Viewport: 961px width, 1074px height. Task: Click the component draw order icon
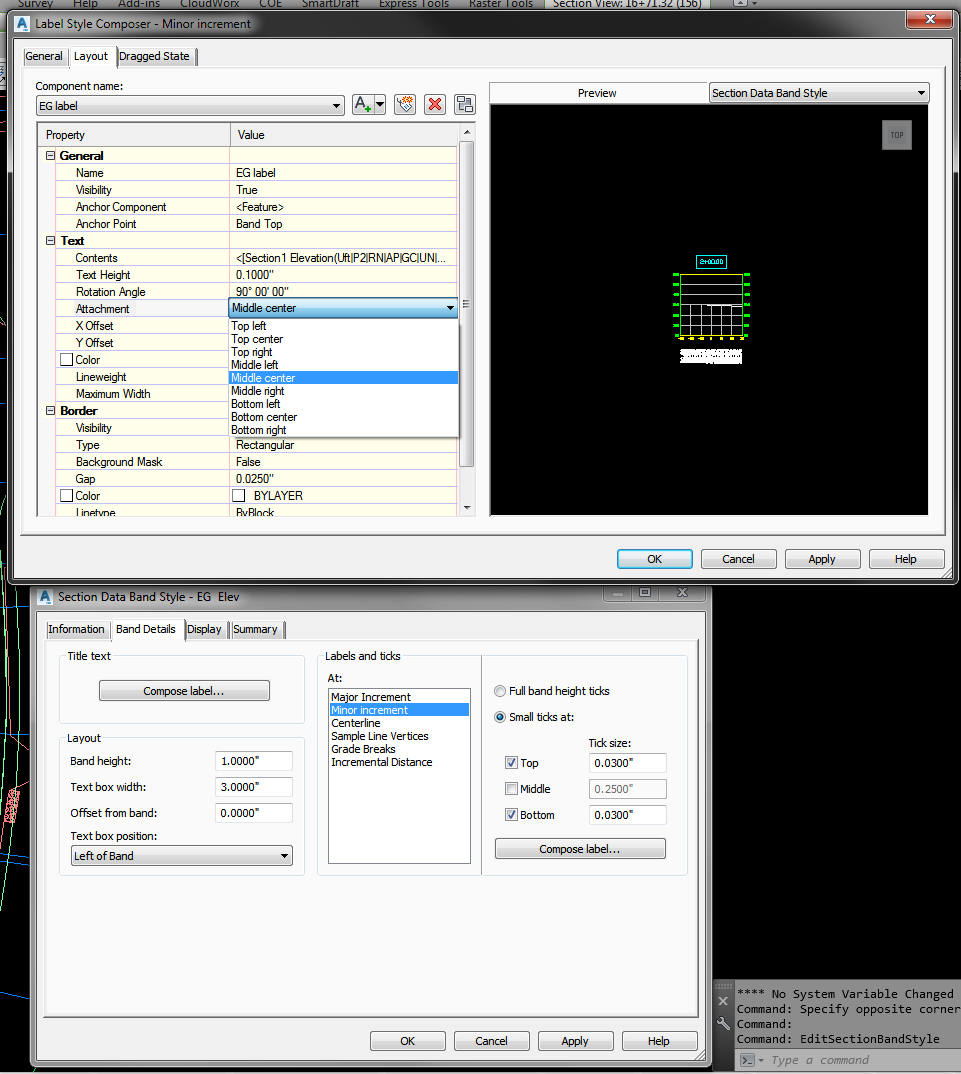point(464,105)
